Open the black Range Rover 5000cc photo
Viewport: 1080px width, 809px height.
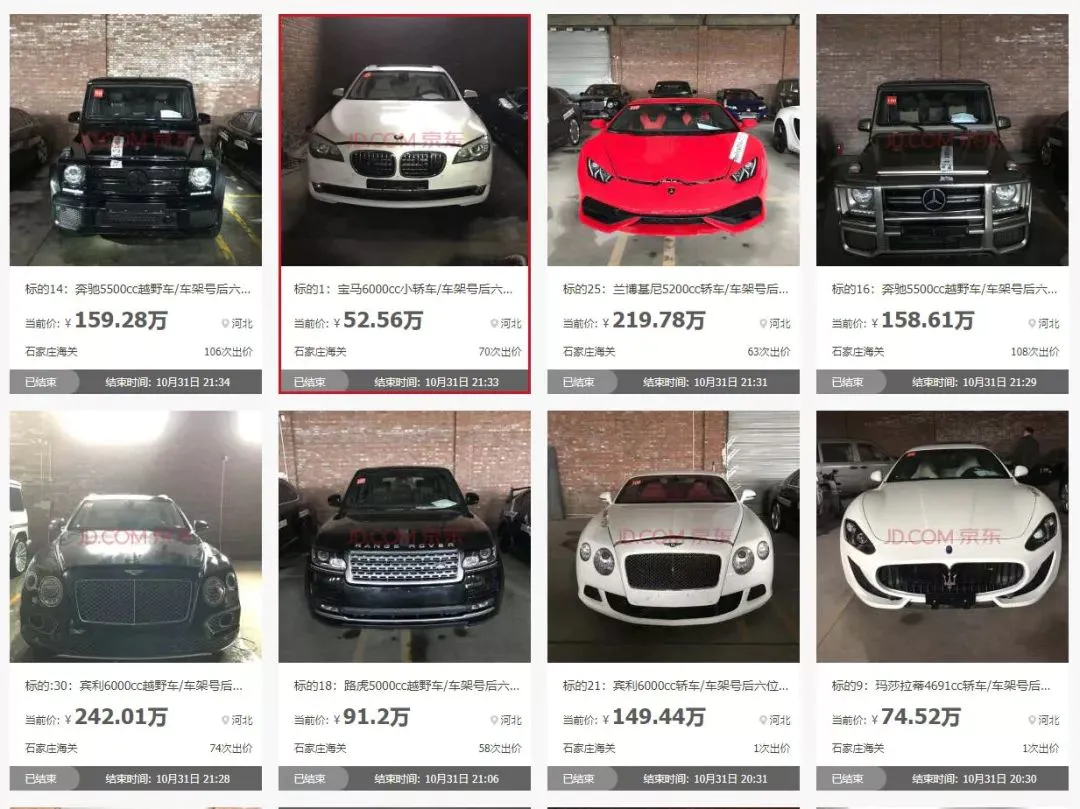pos(404,536)
